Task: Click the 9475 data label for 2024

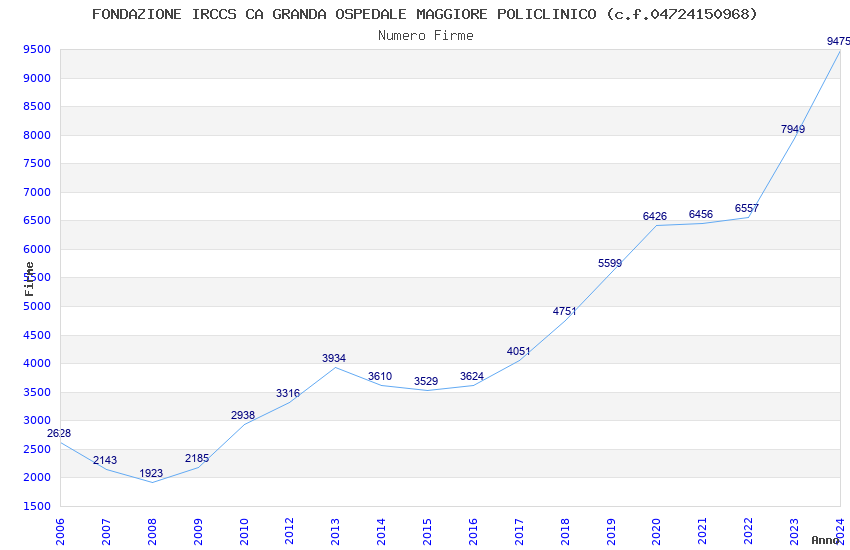Action: click(838, 41)
